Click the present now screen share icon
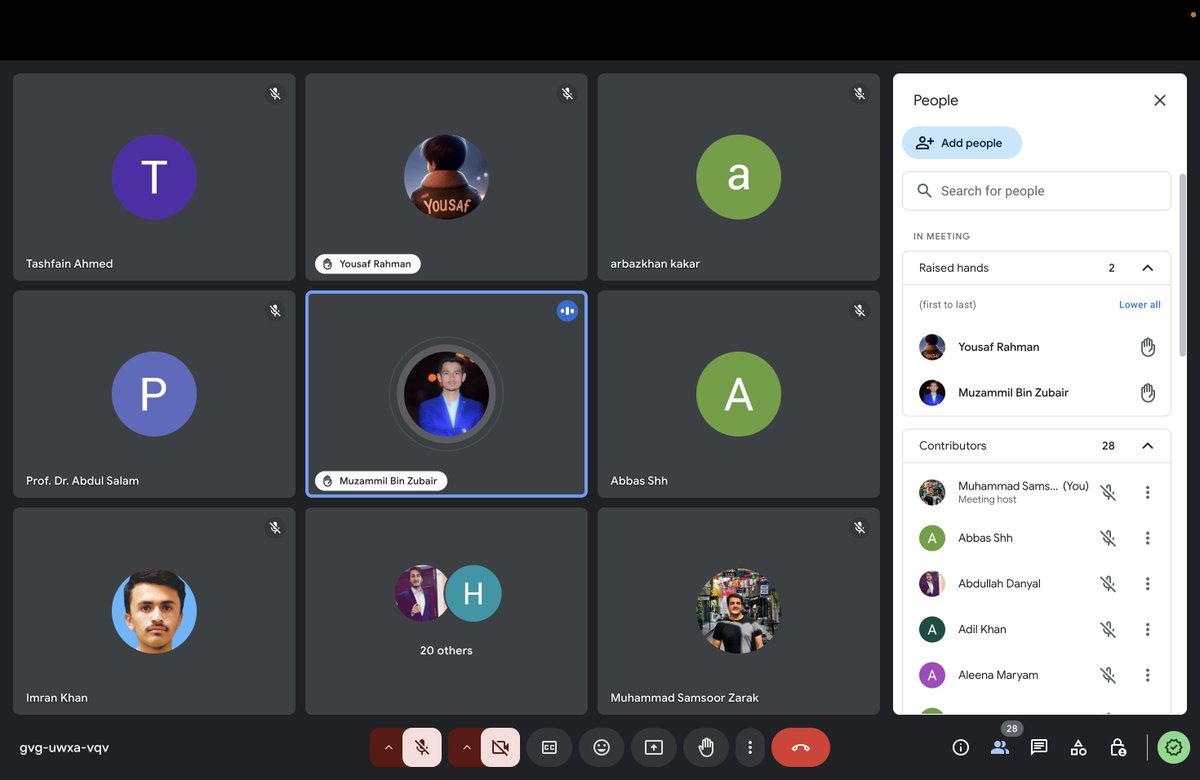 pyautogui.click(x=653, y=747)
